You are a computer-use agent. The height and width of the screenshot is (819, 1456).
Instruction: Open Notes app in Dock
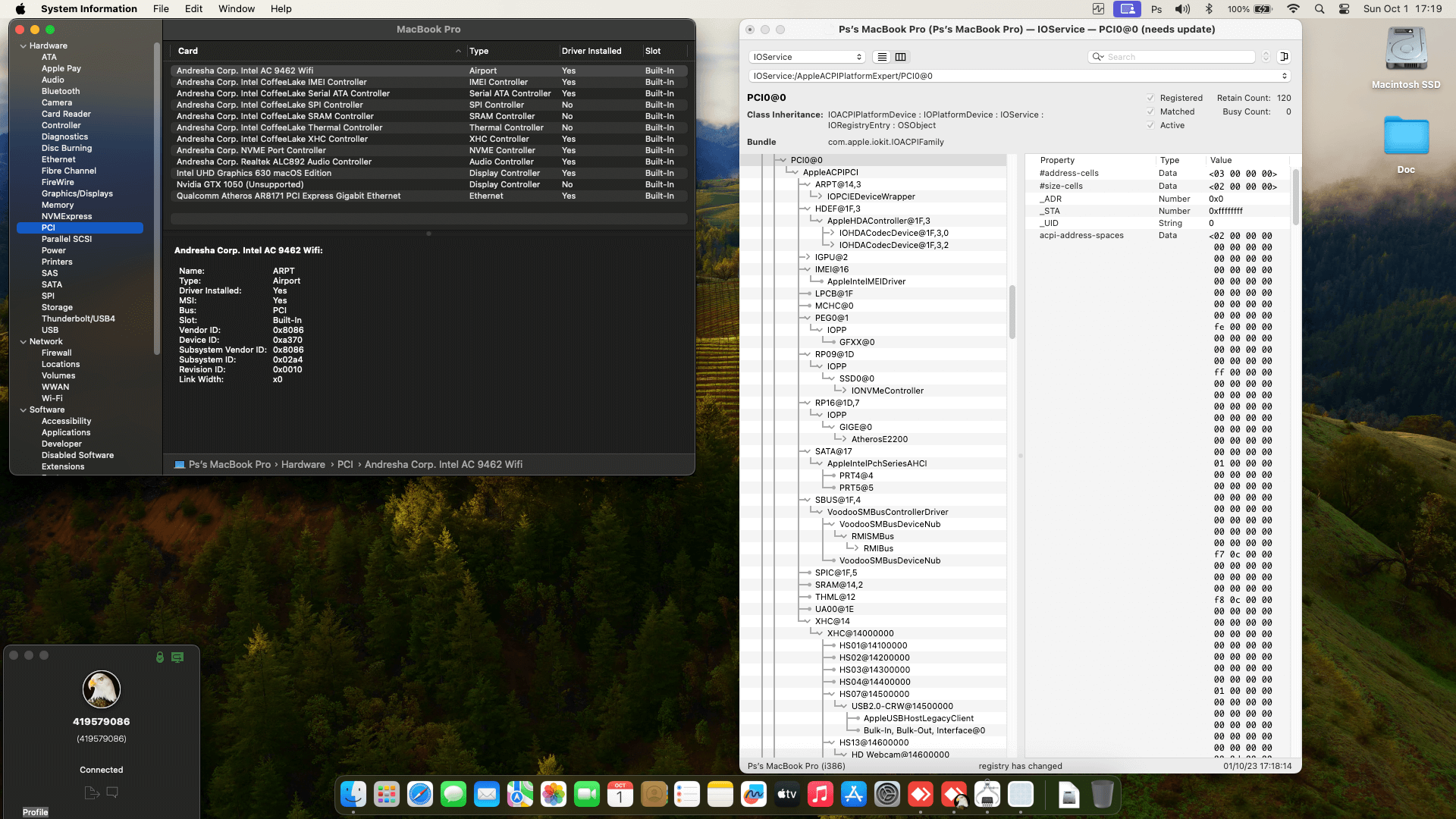[x=720, y=794]
